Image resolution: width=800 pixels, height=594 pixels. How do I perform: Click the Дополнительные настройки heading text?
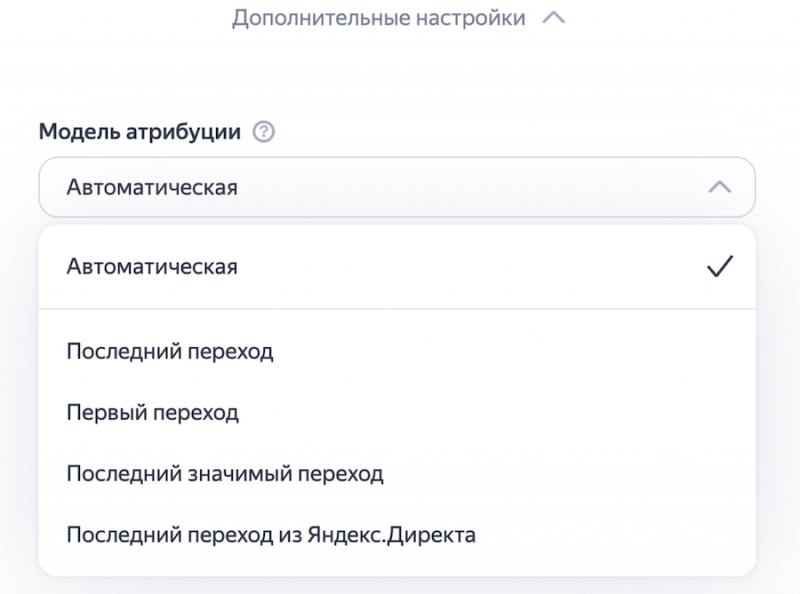[x=379, y=18]
